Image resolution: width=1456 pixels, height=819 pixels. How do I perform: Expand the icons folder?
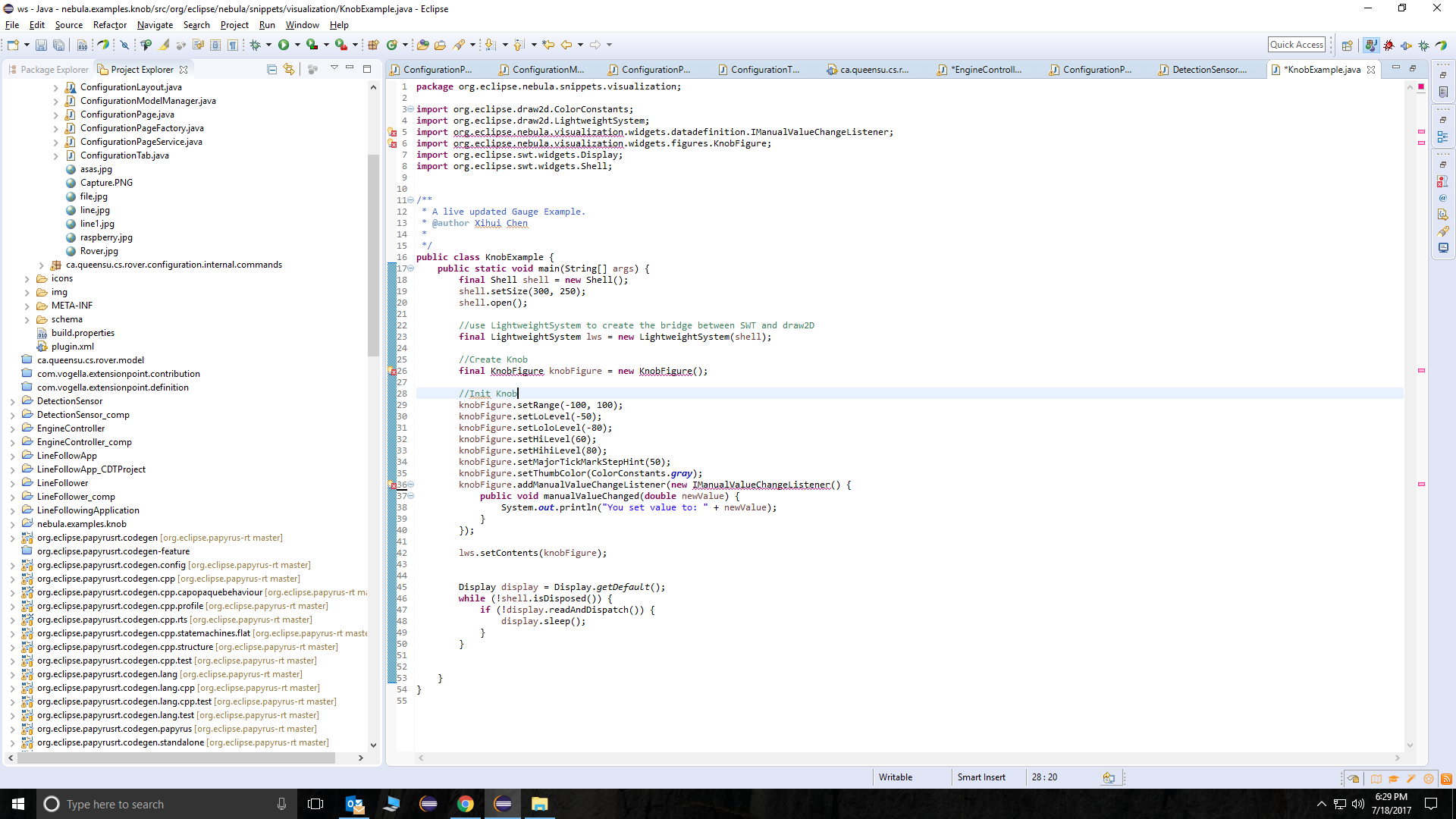pos(27,278)
